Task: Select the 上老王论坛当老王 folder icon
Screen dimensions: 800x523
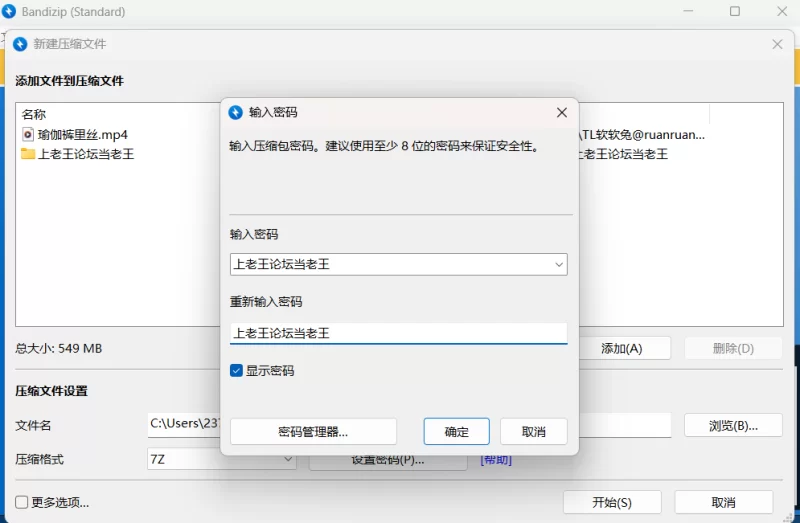Action: pos(28,154)
